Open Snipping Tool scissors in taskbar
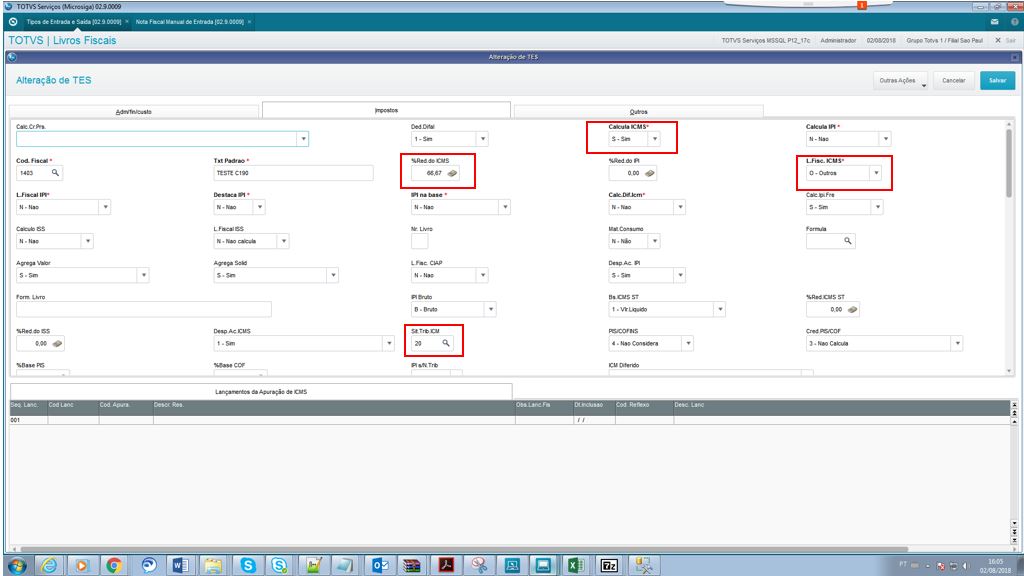This screenshot has width=1024, height=576. (479, 565)
